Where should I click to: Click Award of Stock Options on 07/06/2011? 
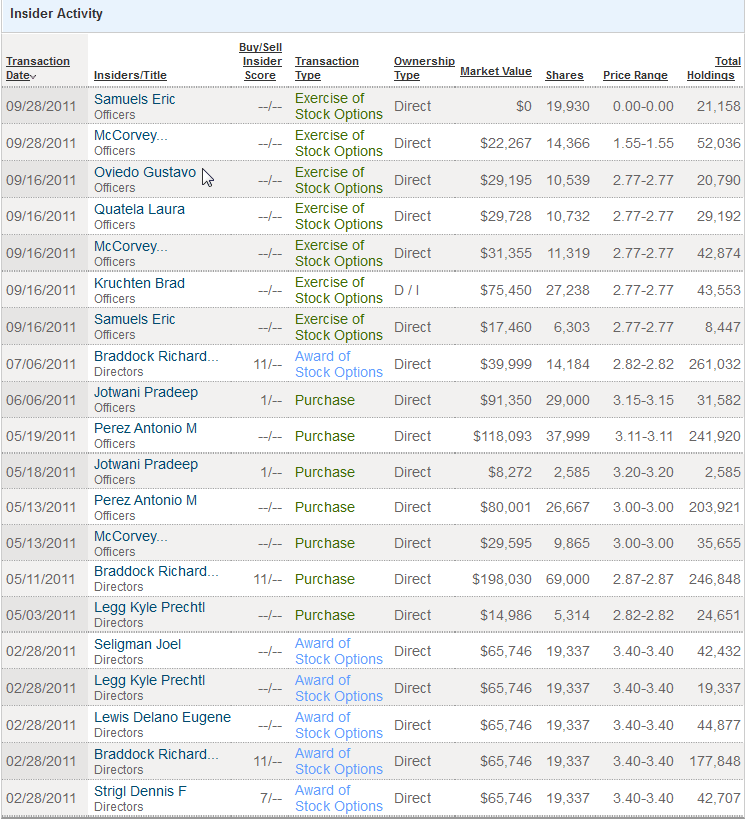point(338,364)
